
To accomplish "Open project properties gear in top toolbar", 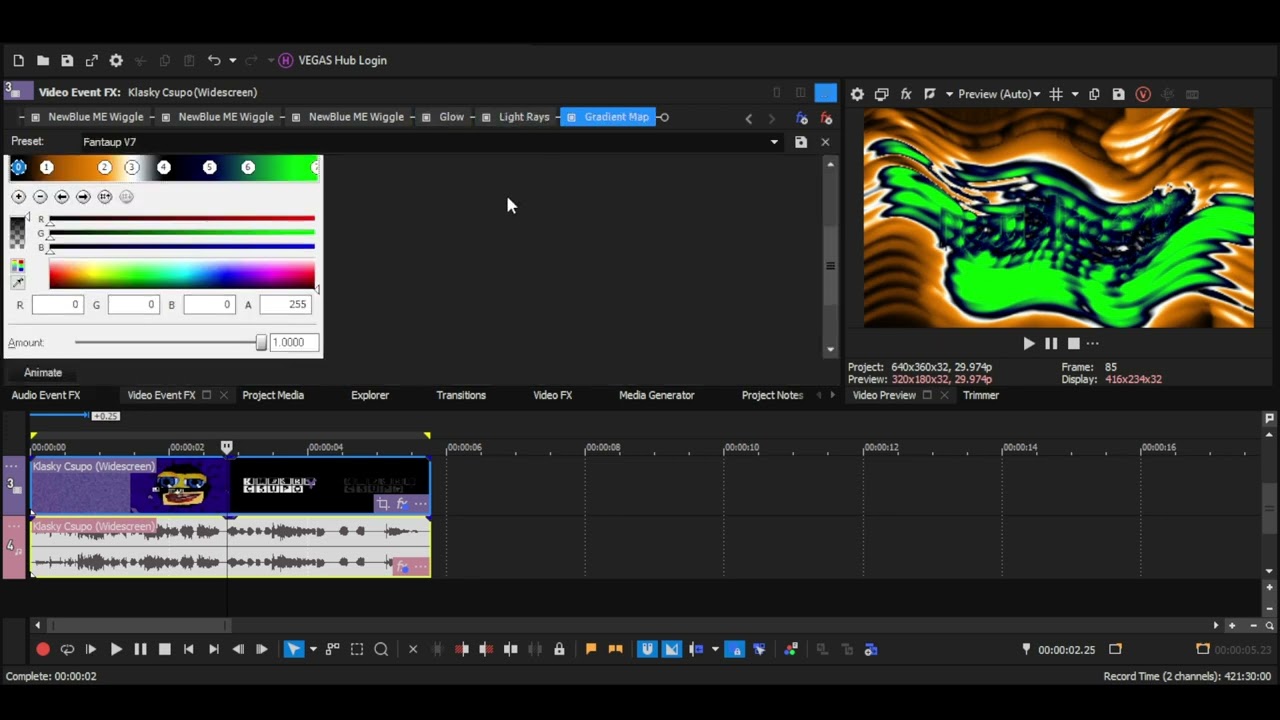I will [x=116, y=61].
